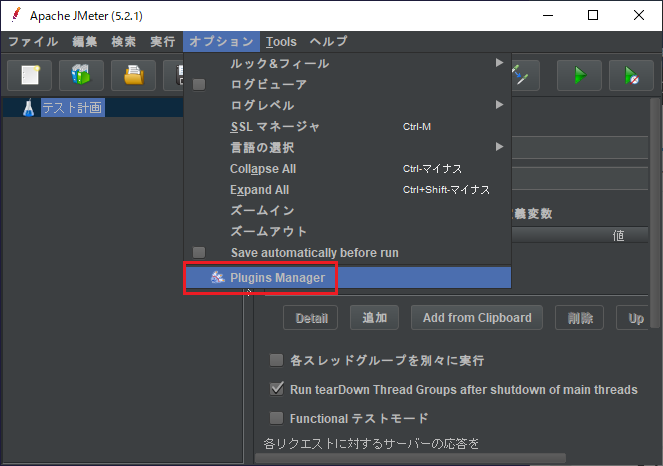Screen dimensions: 663x466
Task: Select Expand All menu entry
Action: pyautogui.click(x=347, y=189)
